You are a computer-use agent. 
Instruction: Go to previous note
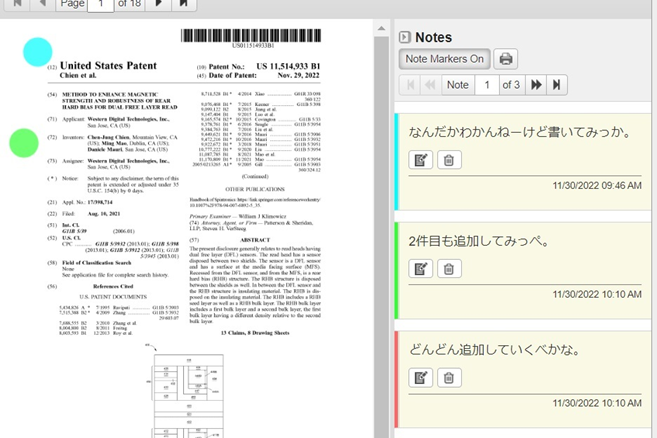pos(430,85)
